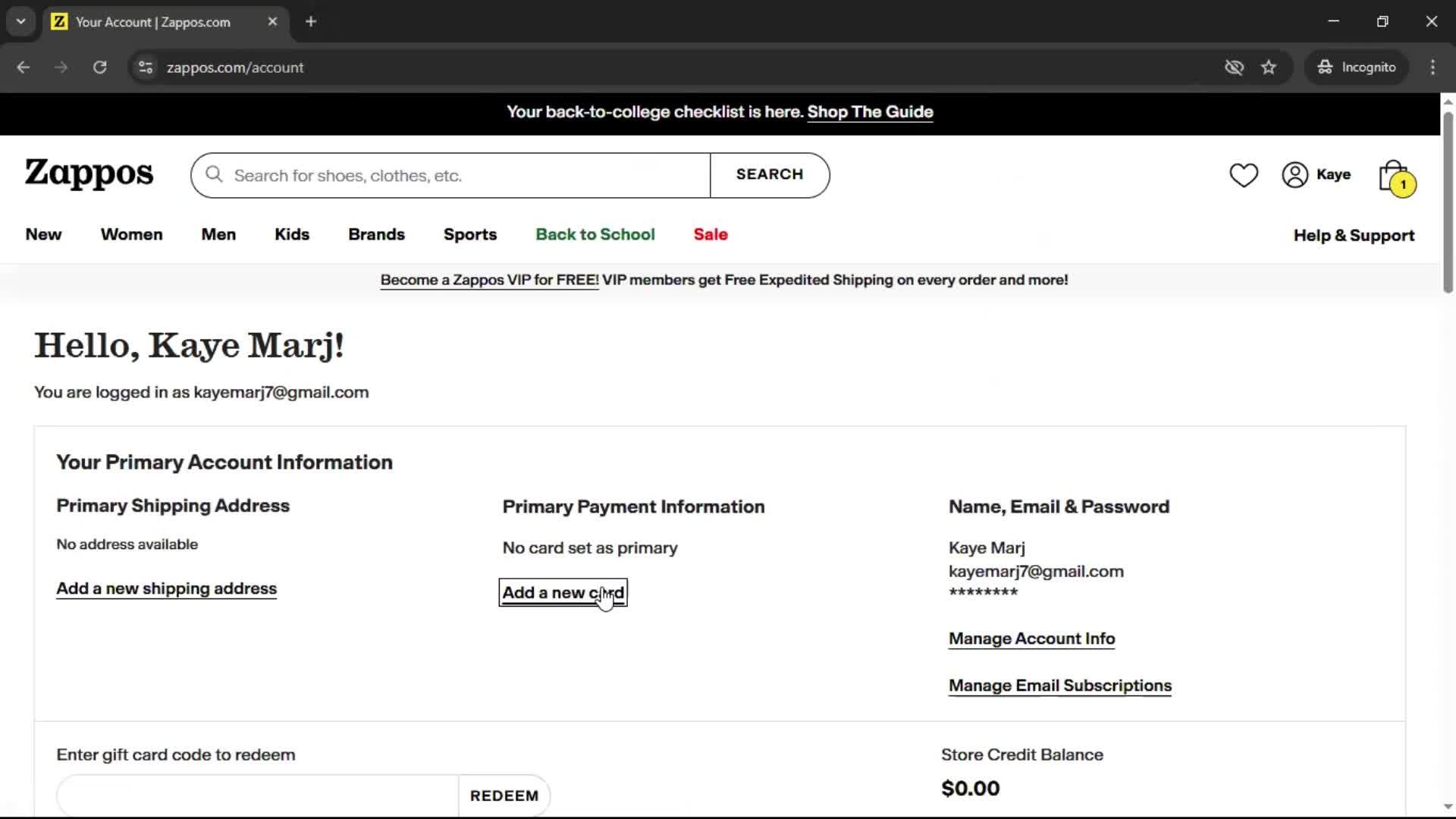1456x819 pixels.
Task: Restore down the browser window
Action: click(x=1382, y=21)
